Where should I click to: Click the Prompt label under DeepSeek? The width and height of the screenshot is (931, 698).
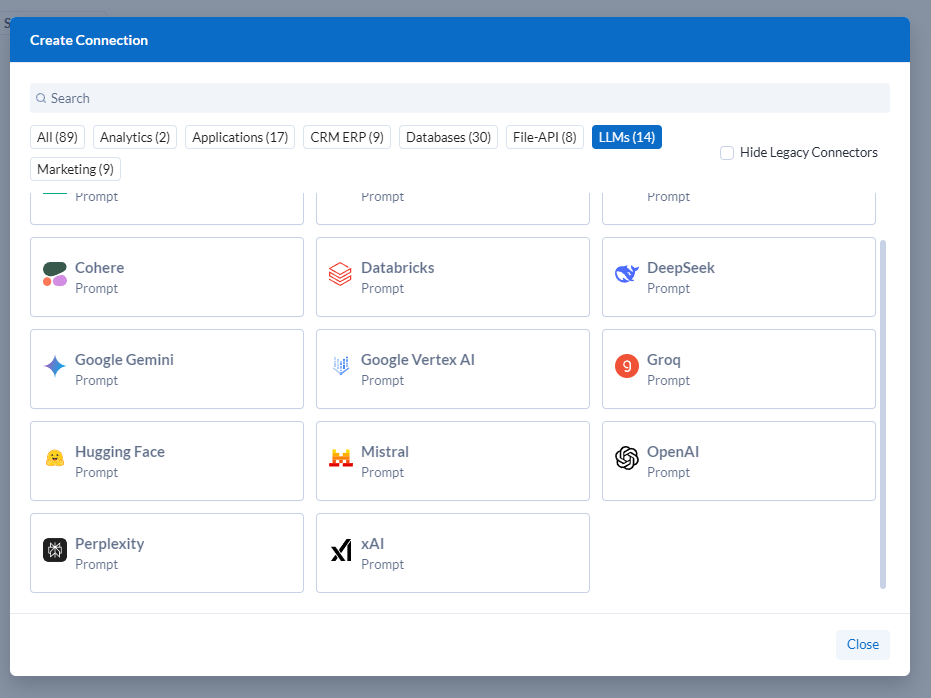(668, 288)
